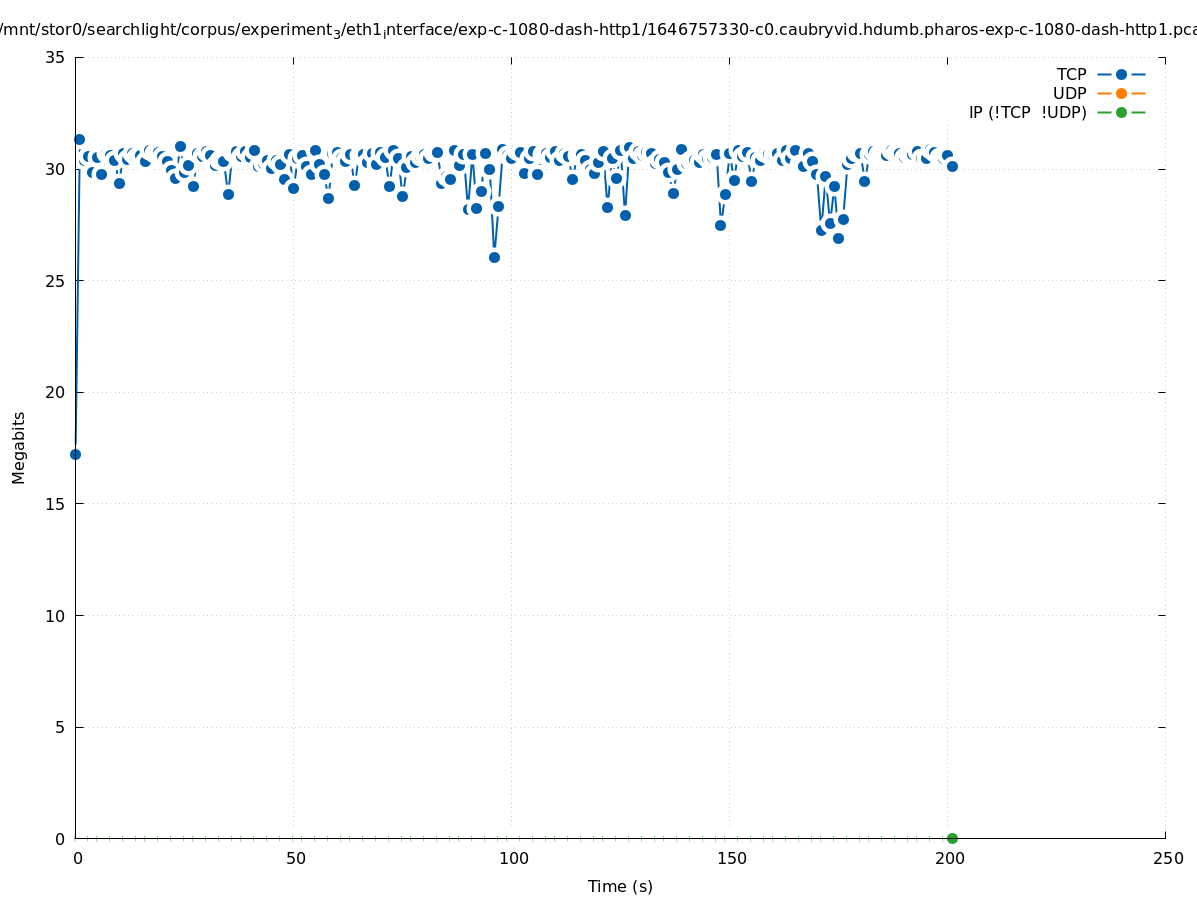Click the 250 tick label on the time axis
Viewport: 1197px width, 900px height.
(1167, 859)
